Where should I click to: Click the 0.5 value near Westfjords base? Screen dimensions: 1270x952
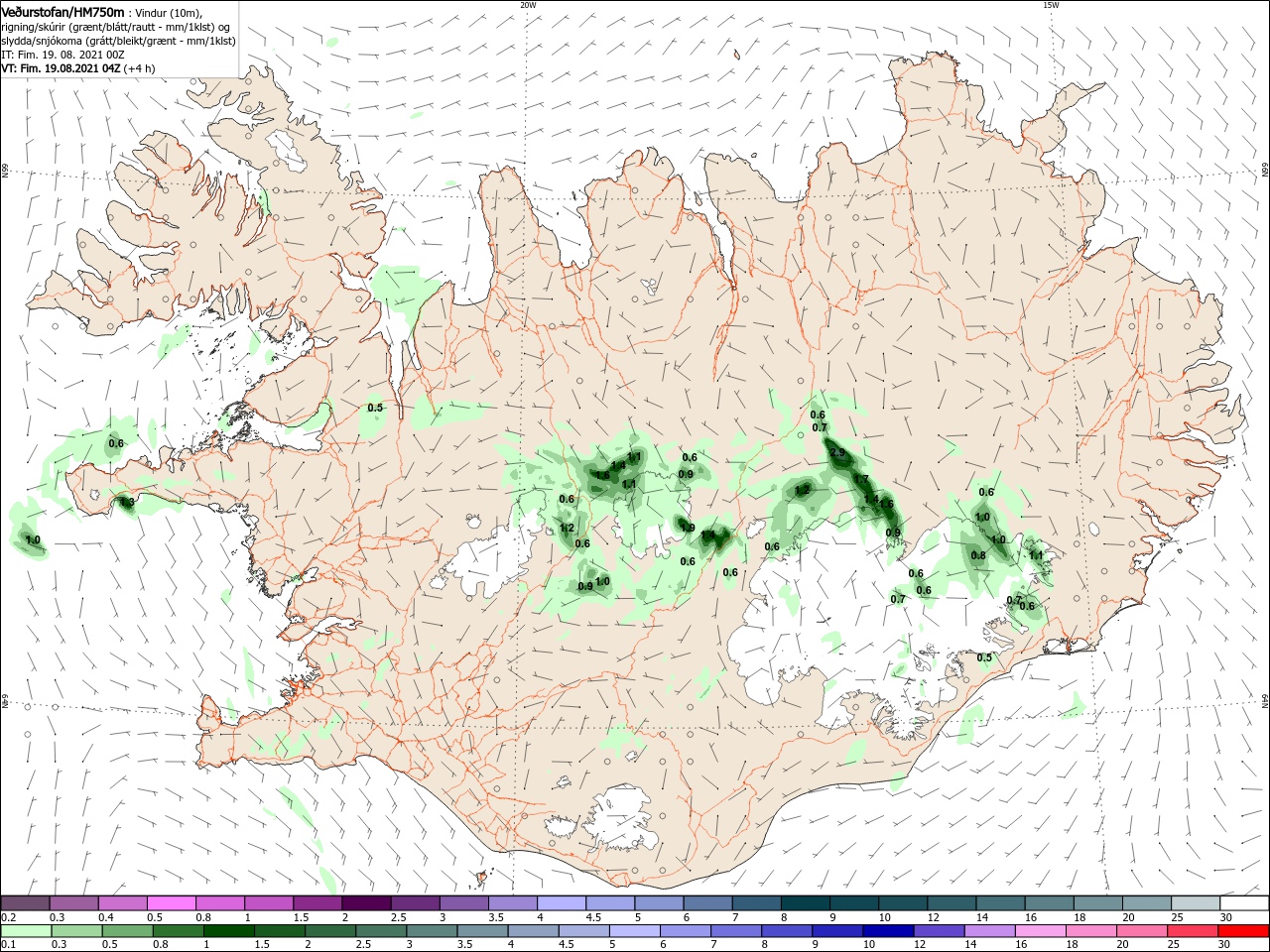click(x=375, y=408)
